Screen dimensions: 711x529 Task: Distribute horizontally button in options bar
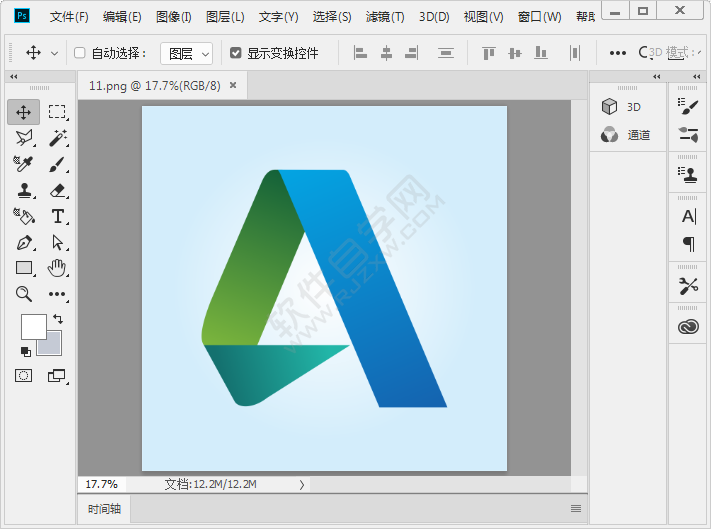[575, 53]
